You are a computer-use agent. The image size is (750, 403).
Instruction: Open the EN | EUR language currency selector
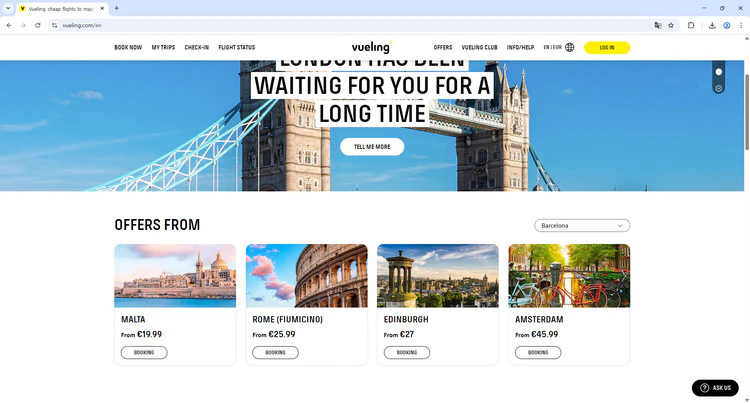[x=552, y=47]
